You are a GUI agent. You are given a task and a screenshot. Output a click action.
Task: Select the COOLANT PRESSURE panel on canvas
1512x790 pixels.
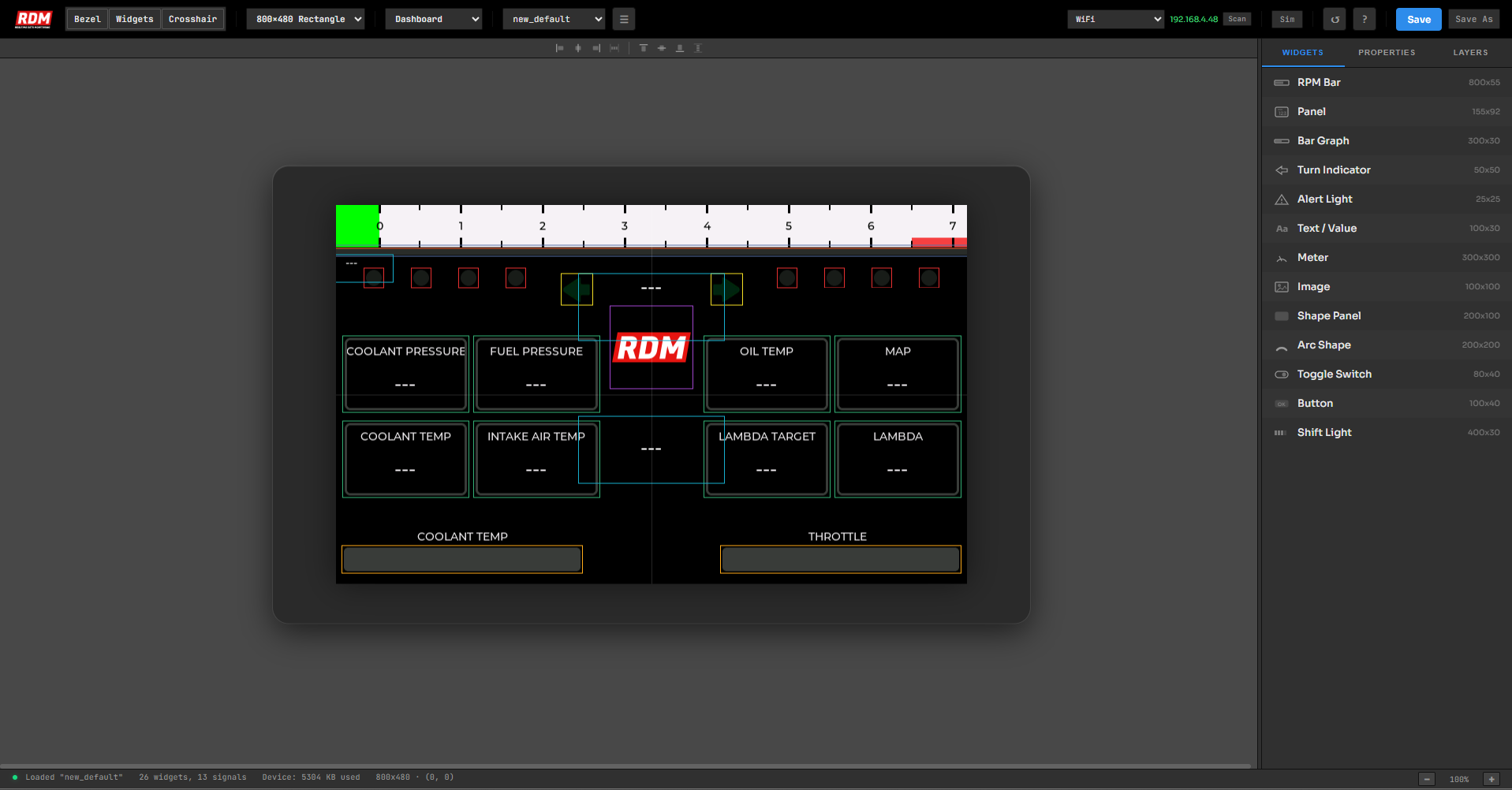pyautogui.click(x=405, y=374)
